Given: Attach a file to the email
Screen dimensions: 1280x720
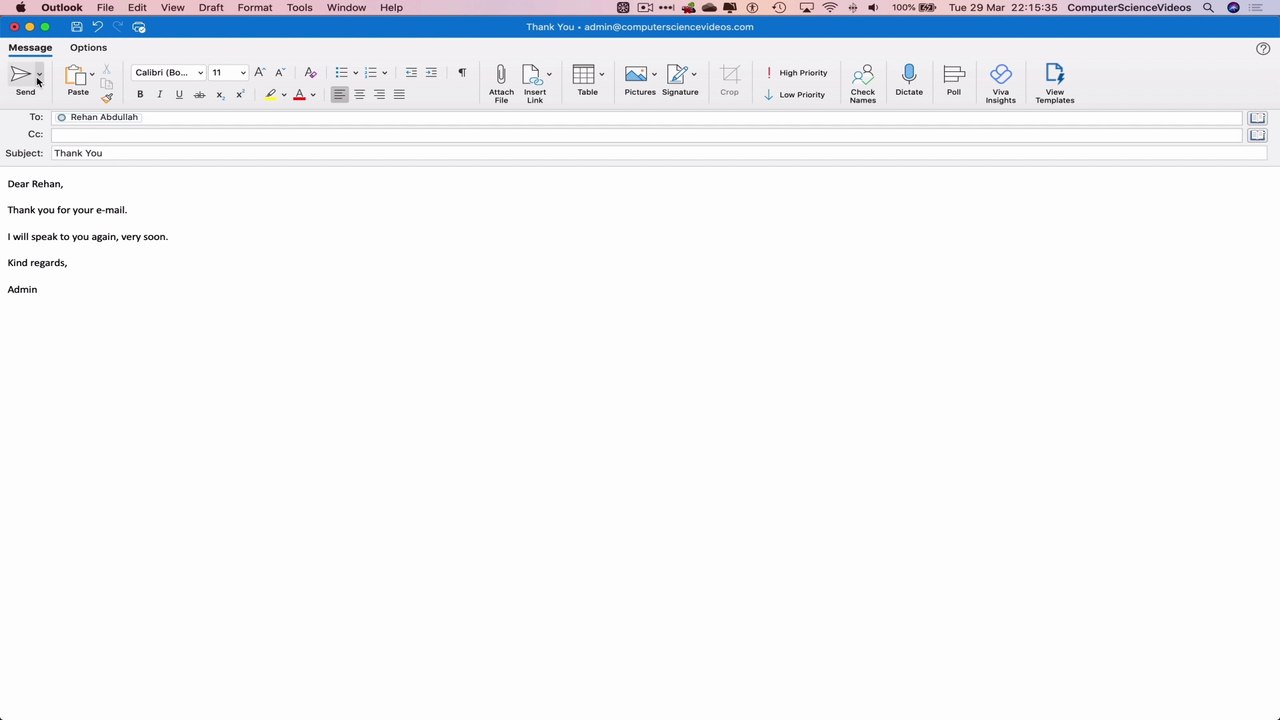Looking at the screenshot, I should 501,84.
